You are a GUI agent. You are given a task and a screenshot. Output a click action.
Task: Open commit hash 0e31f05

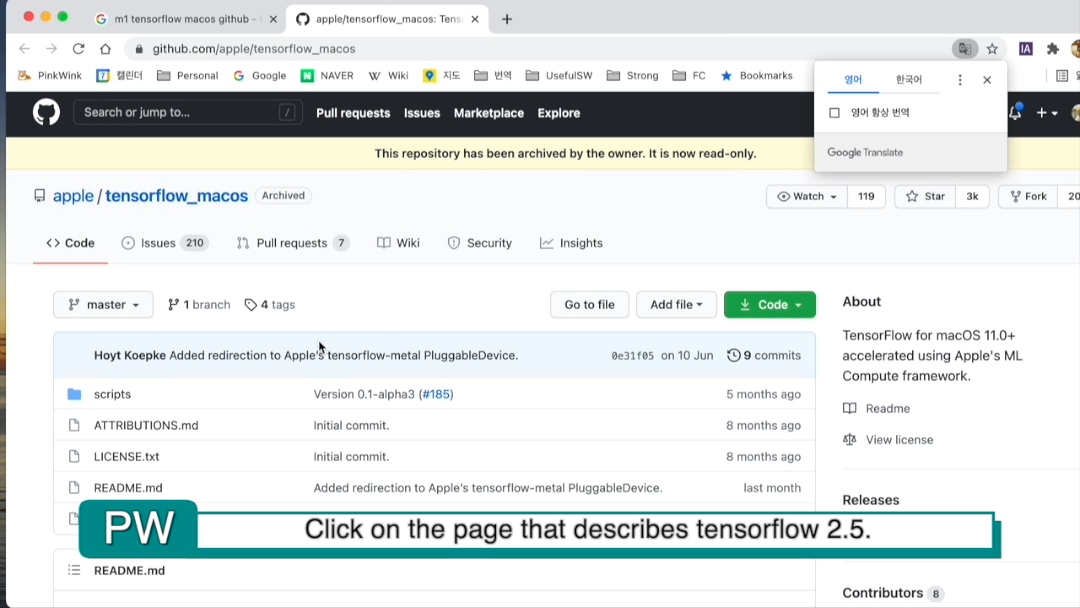point(632,356)
